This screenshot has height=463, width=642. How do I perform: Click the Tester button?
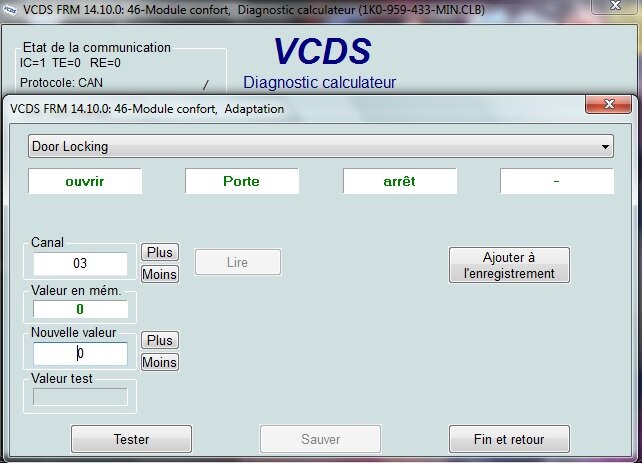click(x=131, y=439)
